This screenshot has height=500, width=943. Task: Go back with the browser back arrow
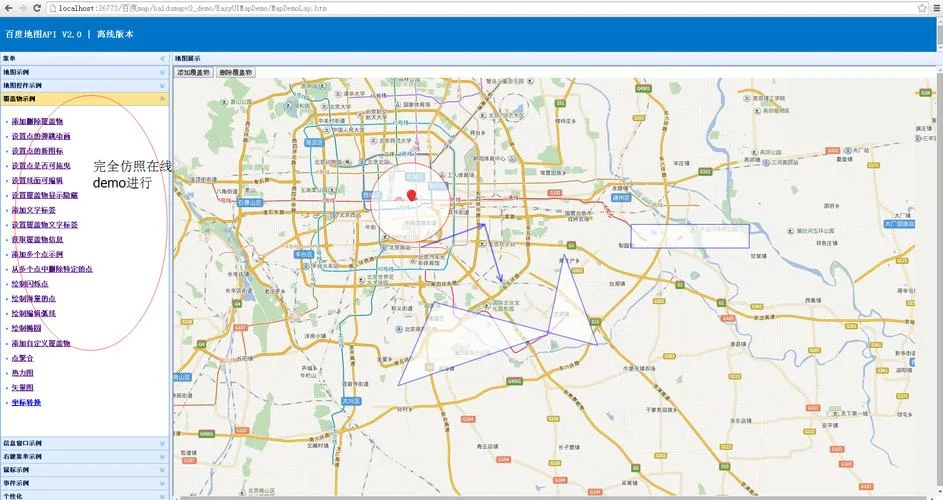(8, 8)
